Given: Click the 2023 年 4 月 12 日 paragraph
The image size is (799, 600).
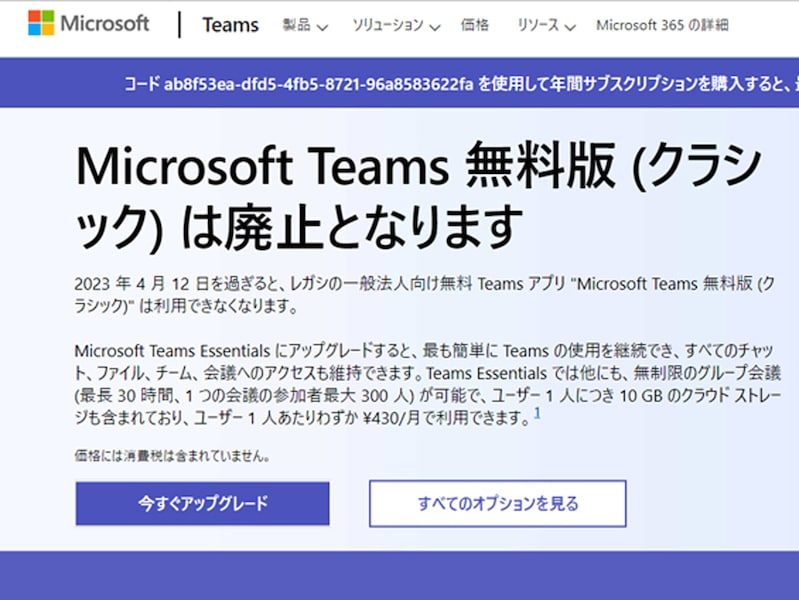Looking at the screenshot, I should click(x=425, y=295).
